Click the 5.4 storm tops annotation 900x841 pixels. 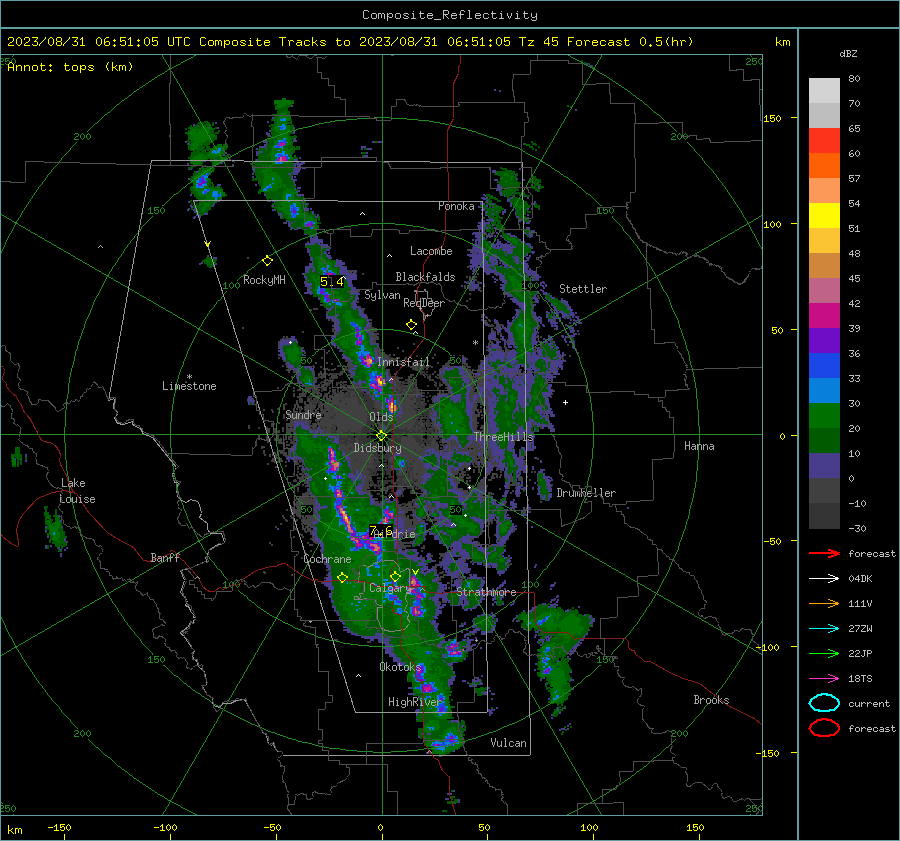[x=332, y=281]
